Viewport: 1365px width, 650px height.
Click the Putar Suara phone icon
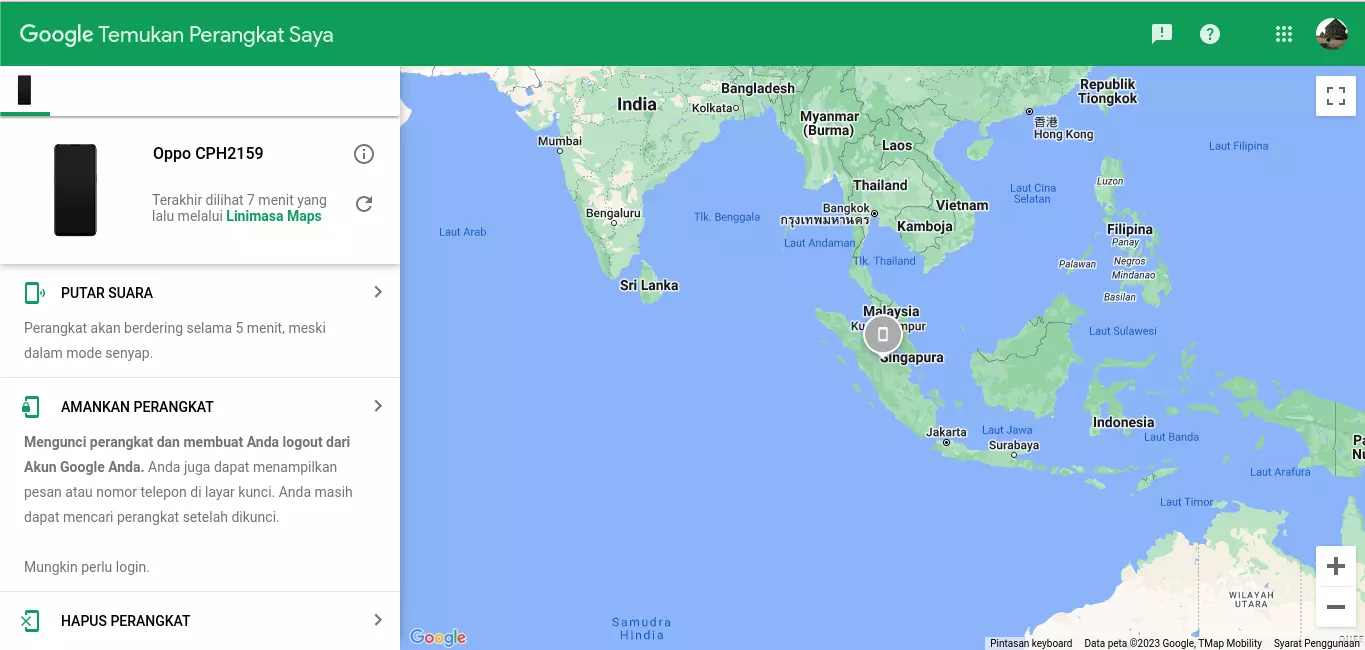[34, 293]
